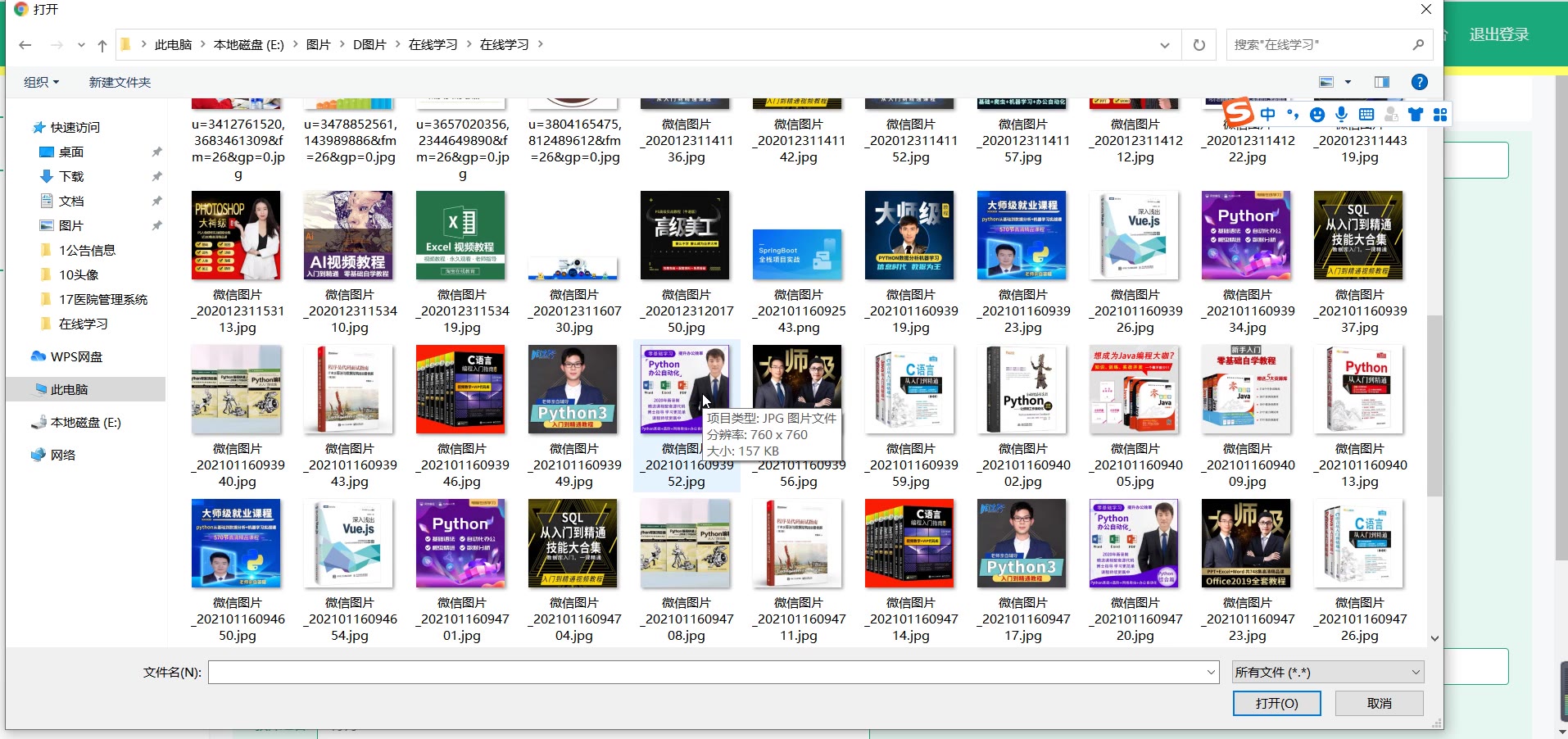The image size is (1568, 739).
Task: Click 新建文件夹 button
Action: coord(120,82)
